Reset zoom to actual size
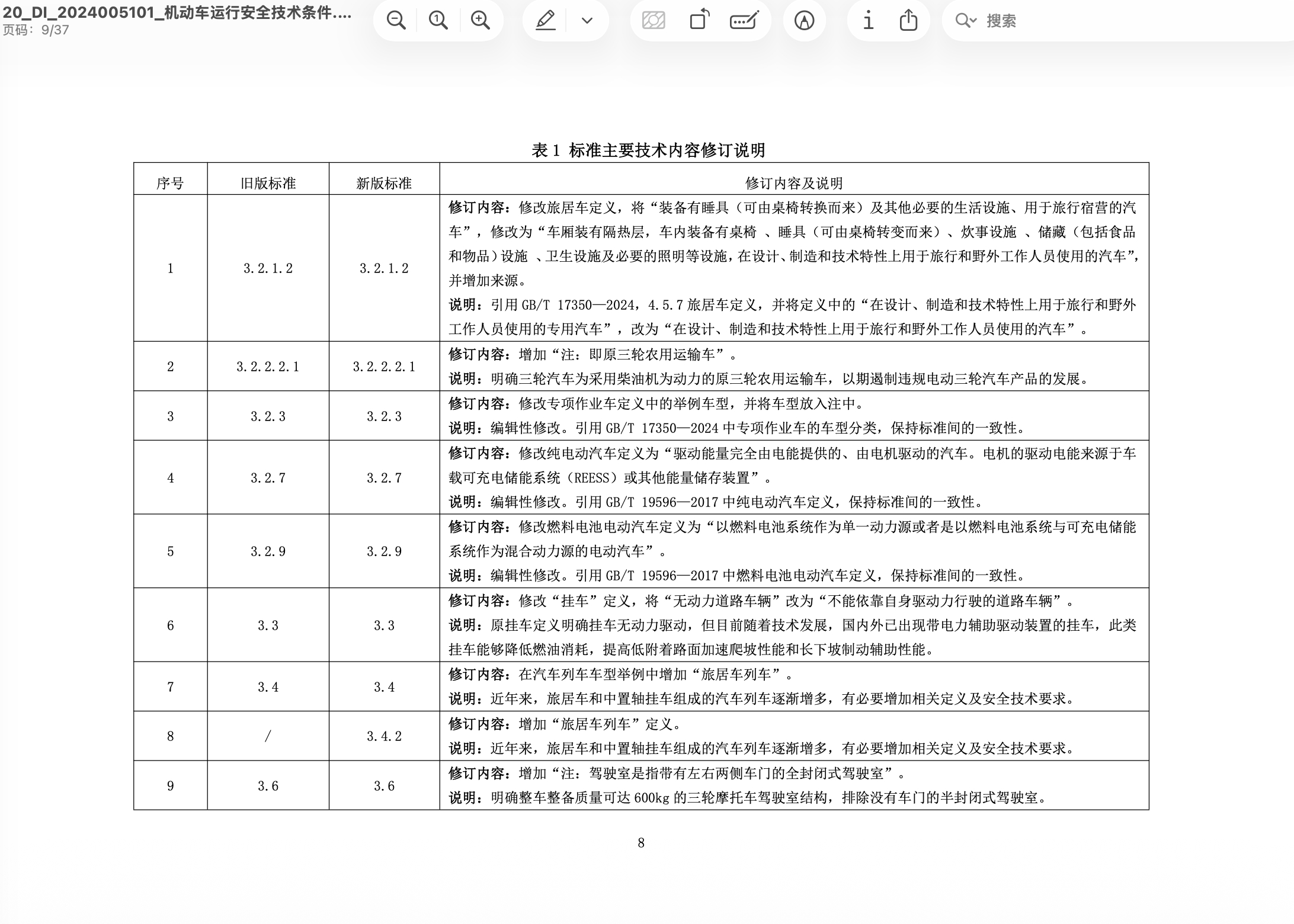The image size is (1294, 924). tap(438, 21)
